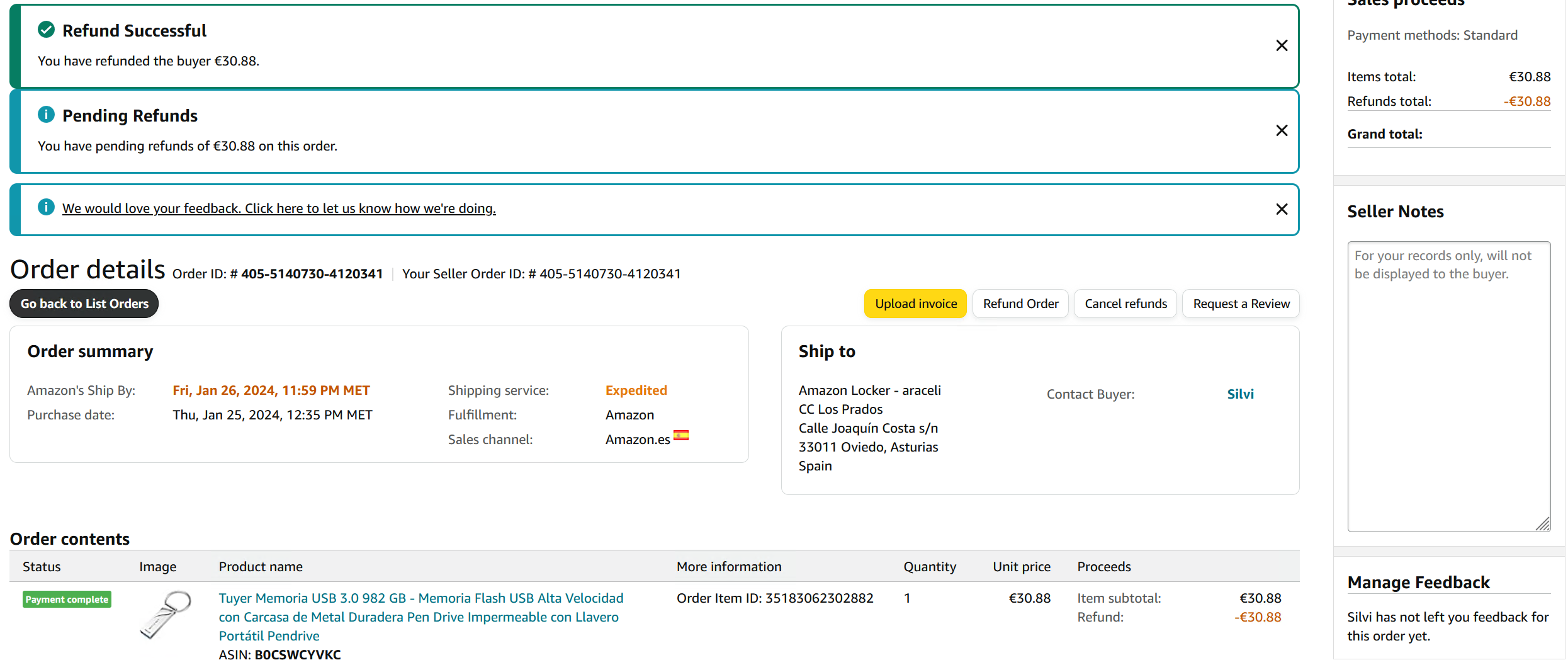The image size is (1568, 660).
Task: Close the Pending Refunds alert
Action: coord(1281,130)
